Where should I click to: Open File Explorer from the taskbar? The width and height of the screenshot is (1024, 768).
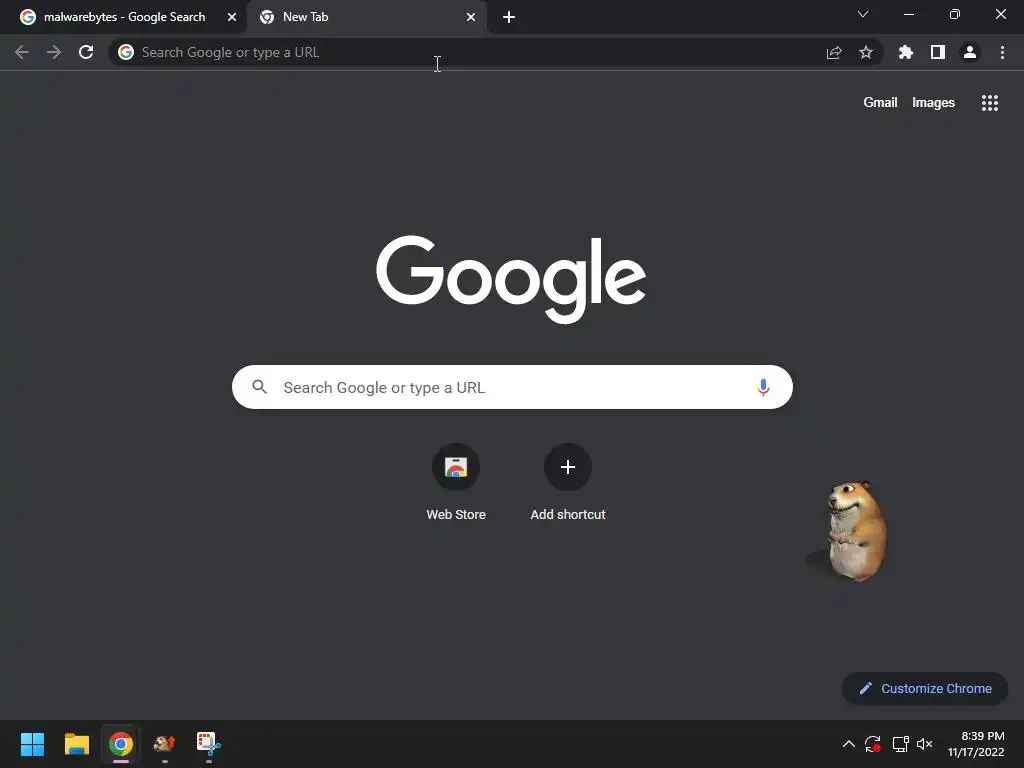[76, 744]
